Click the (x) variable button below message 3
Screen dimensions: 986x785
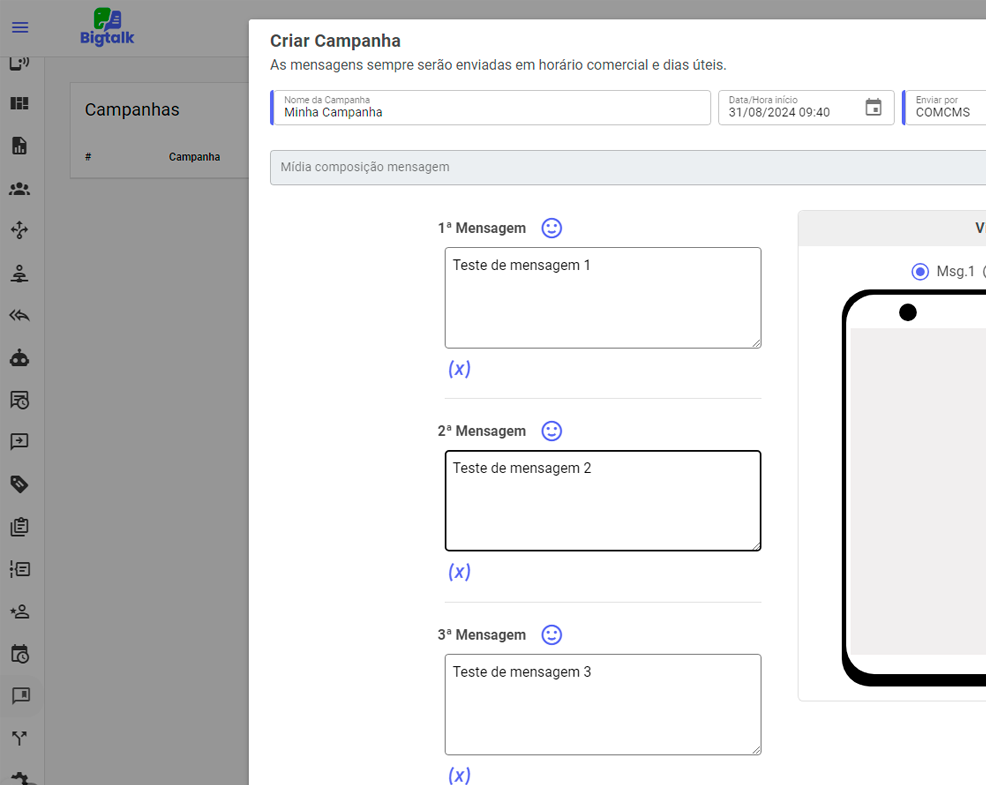(459, 775)
